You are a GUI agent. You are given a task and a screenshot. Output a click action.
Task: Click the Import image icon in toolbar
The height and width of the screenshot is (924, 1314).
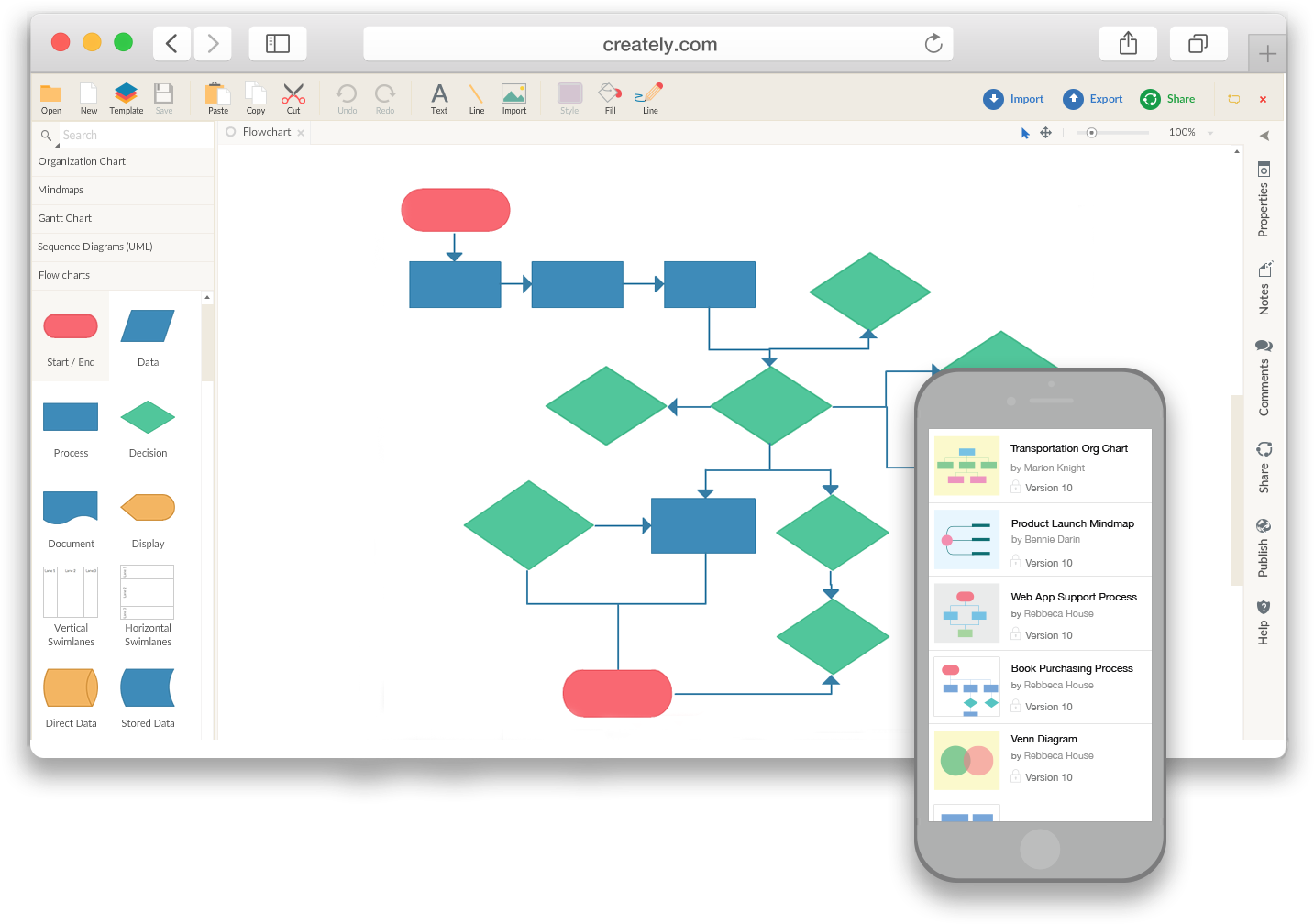click(x=513, y=93)
